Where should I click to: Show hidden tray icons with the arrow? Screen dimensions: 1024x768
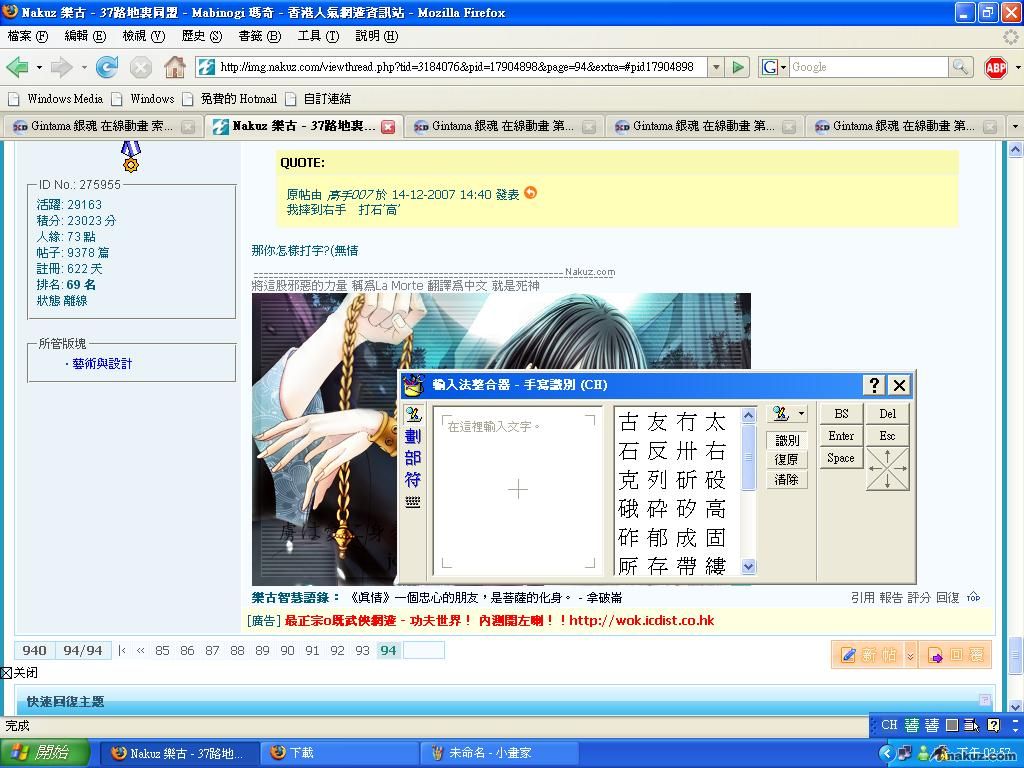point(886,753)
